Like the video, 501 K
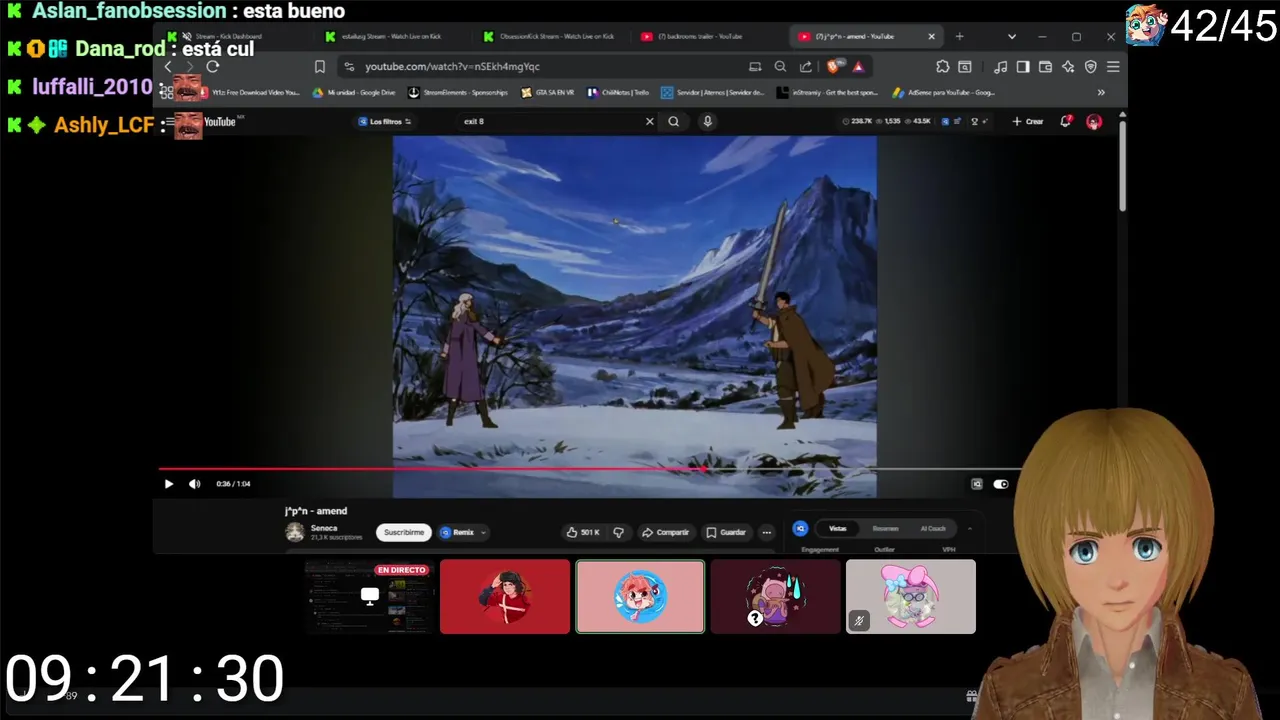Screen dimensions: 1280x720 (x=582, y=532)
